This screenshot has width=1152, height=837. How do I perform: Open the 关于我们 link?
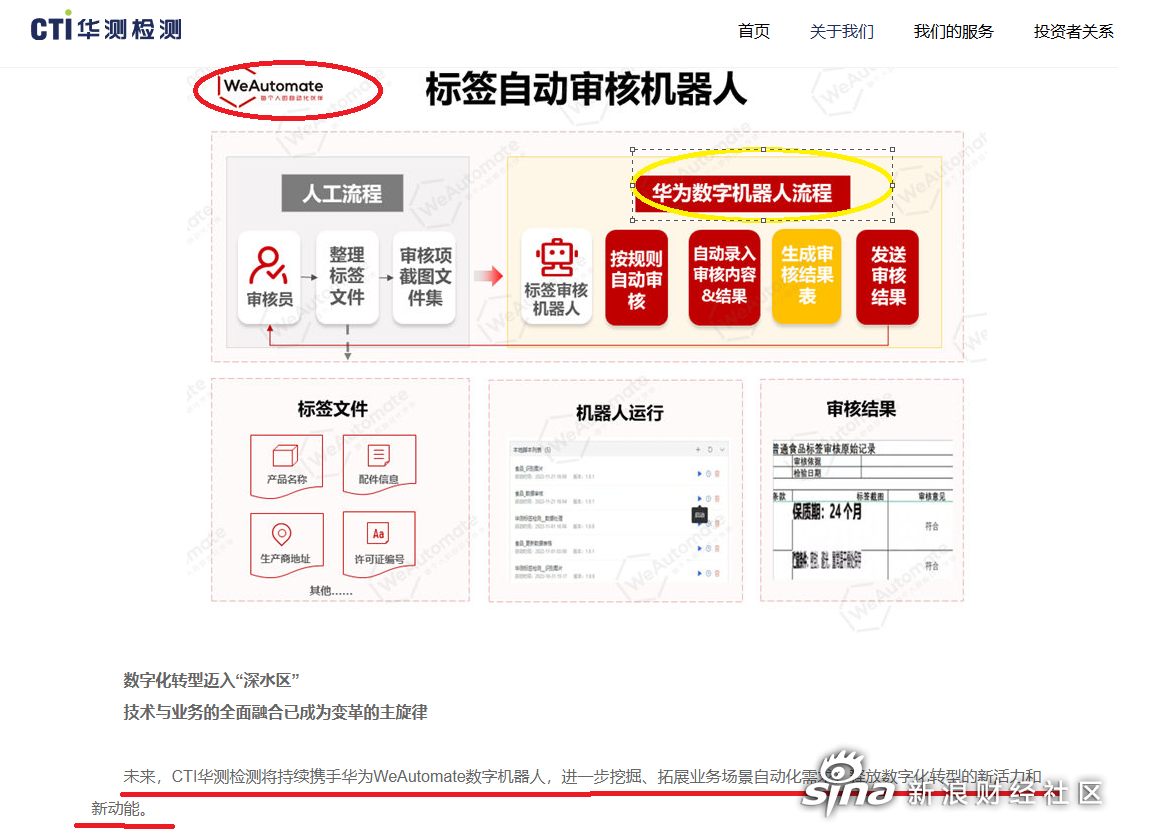[x=842, y=31]
